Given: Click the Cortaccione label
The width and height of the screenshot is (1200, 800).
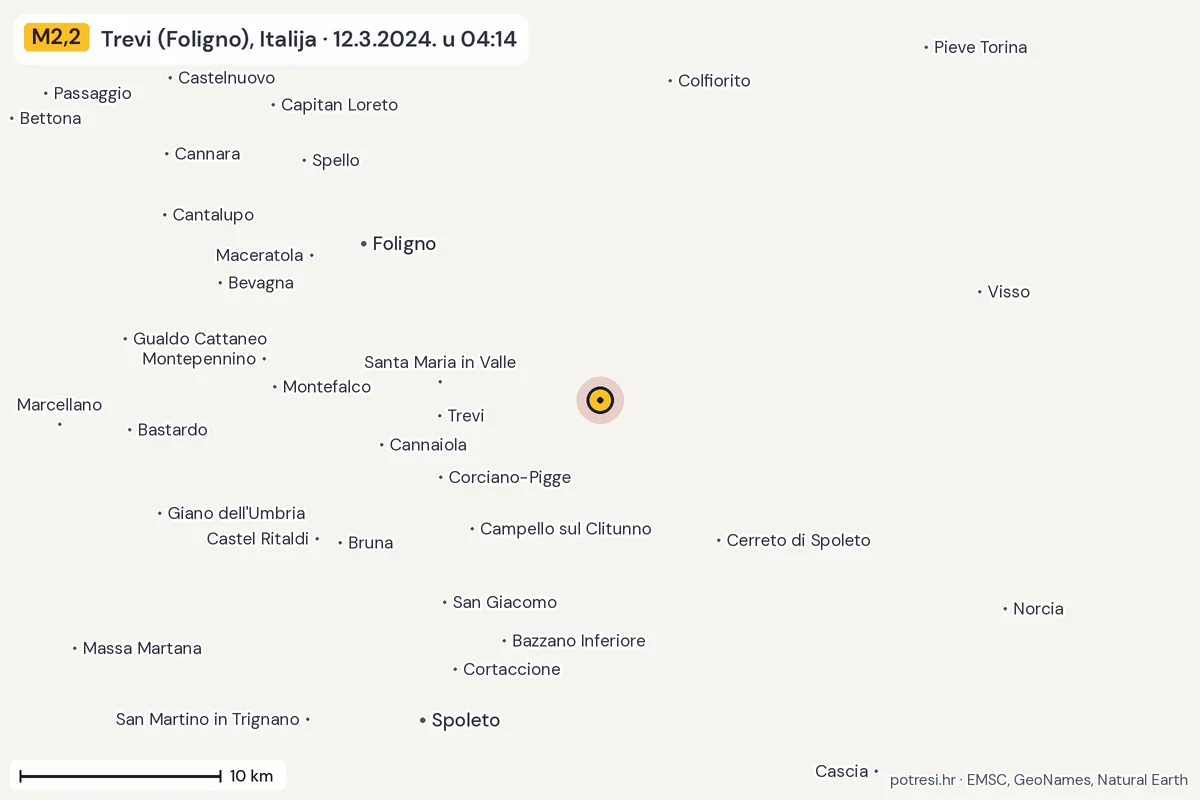Looking at the screenshot, I should coord(512,670).
